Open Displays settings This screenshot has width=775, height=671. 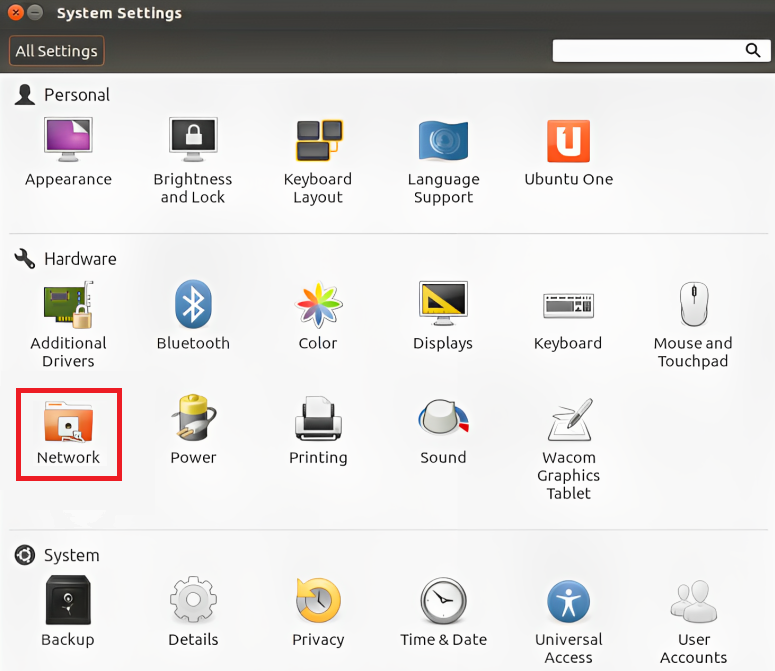[x=443, y=316]
